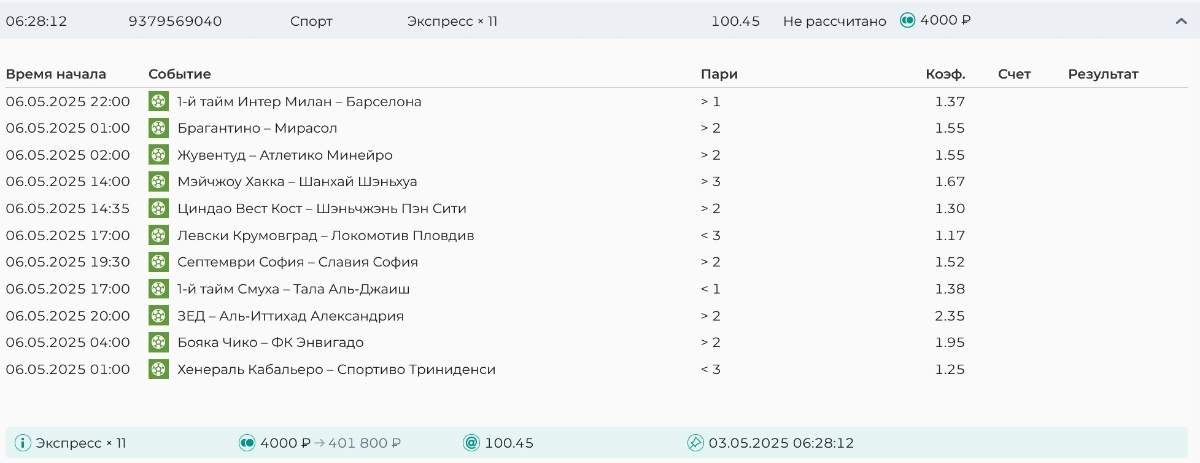The image size is (1200, 463).
Task: Click the coin icon beside 4000 ₽ header
Action: 908,20
